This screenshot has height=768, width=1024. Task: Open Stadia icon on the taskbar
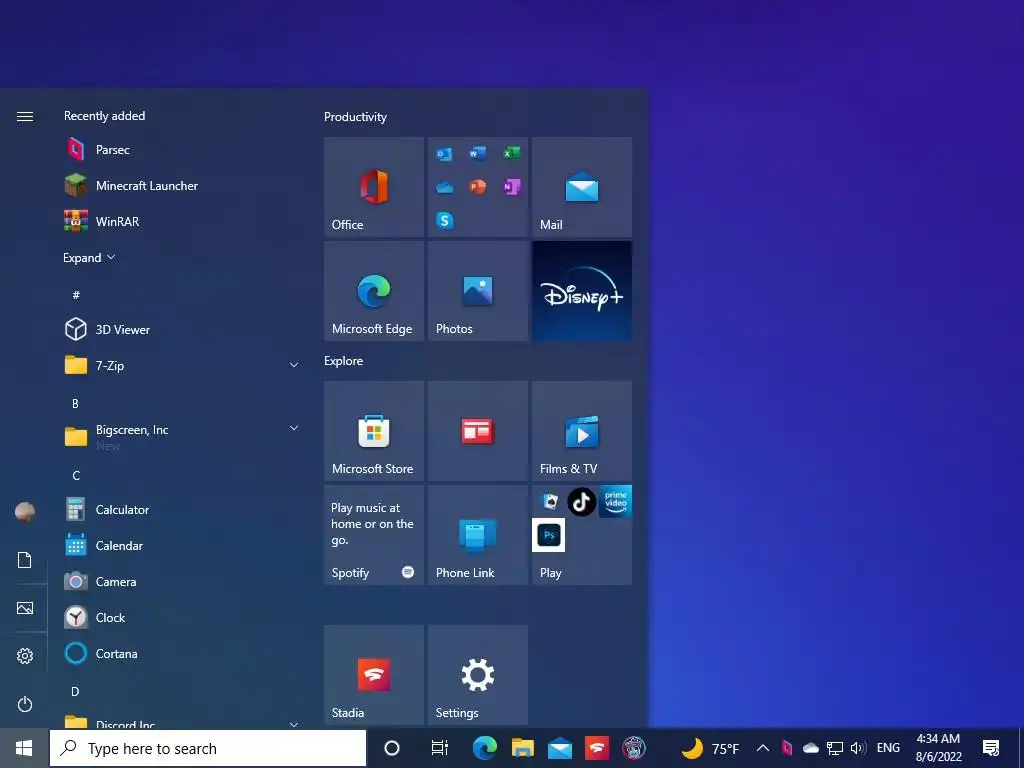click(597, 748)
